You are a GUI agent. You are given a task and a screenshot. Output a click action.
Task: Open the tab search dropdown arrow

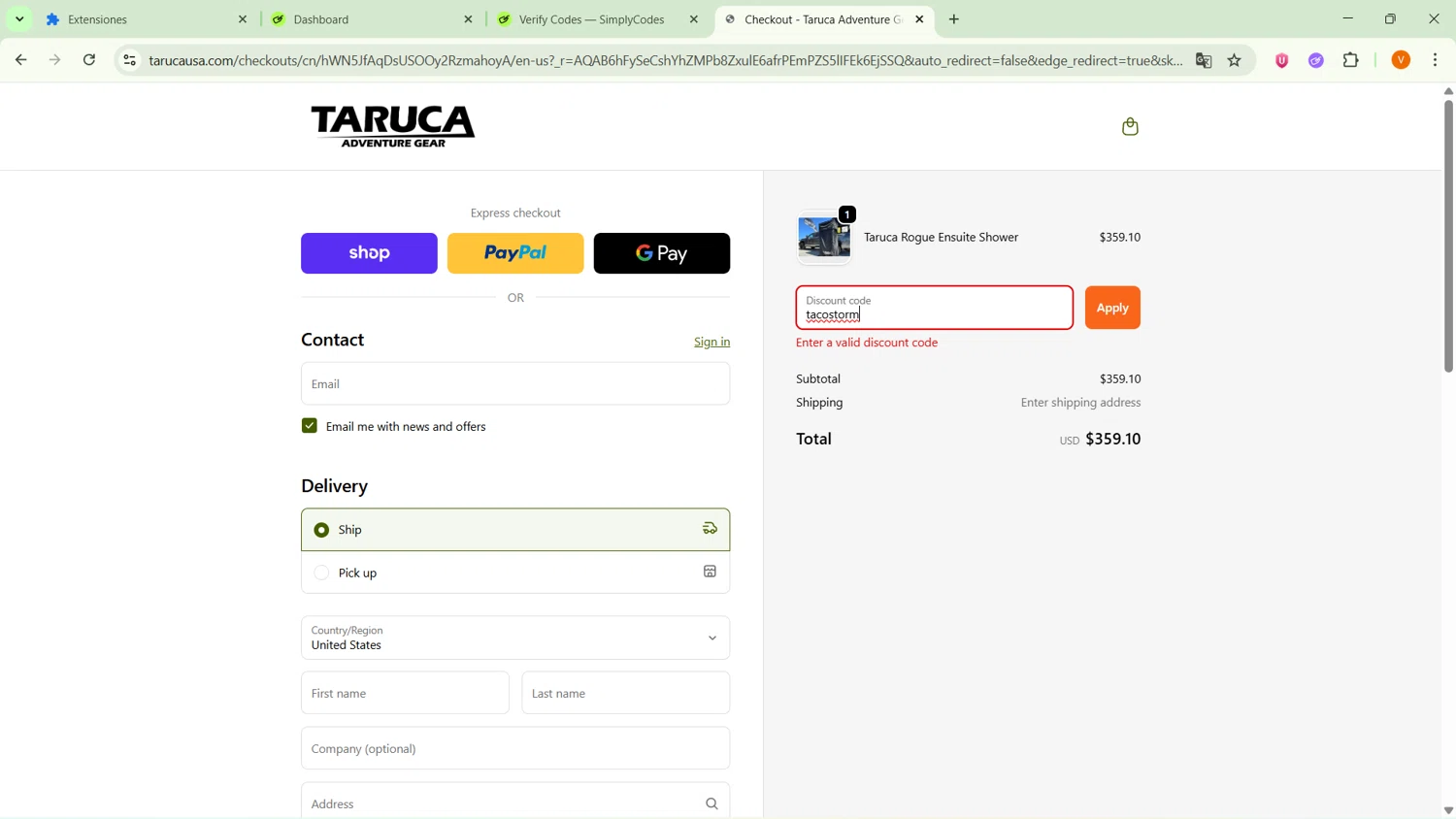point(19,19)
